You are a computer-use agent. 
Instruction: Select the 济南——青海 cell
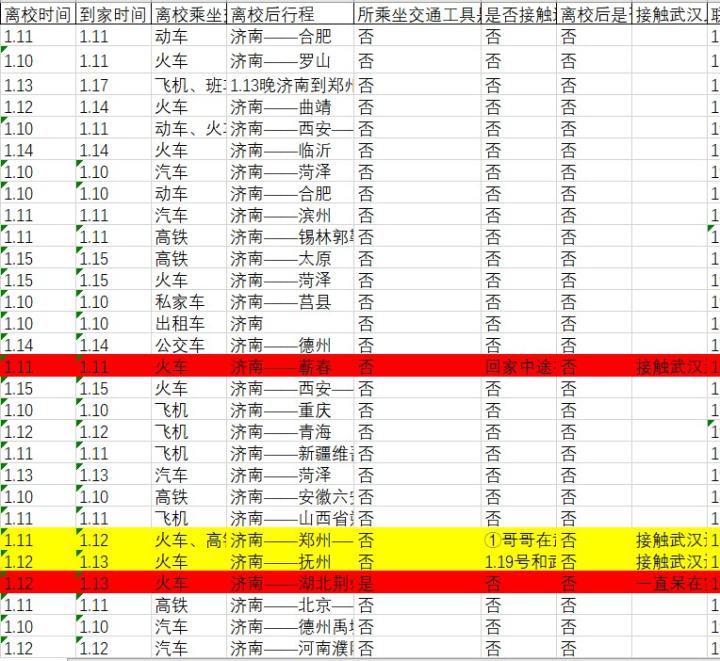coord(290,432)
